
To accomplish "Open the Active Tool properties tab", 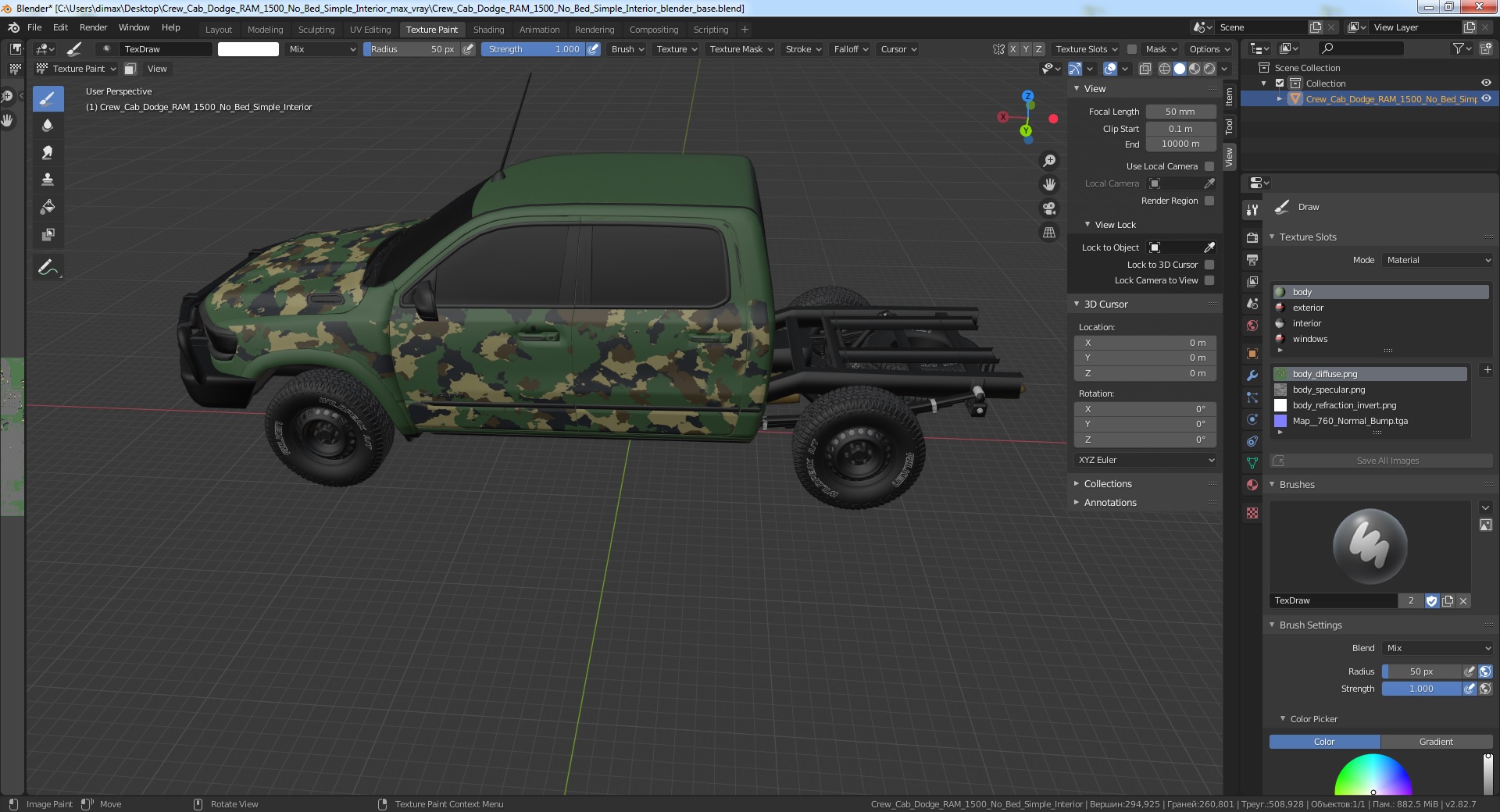I will click(1252, 210).
